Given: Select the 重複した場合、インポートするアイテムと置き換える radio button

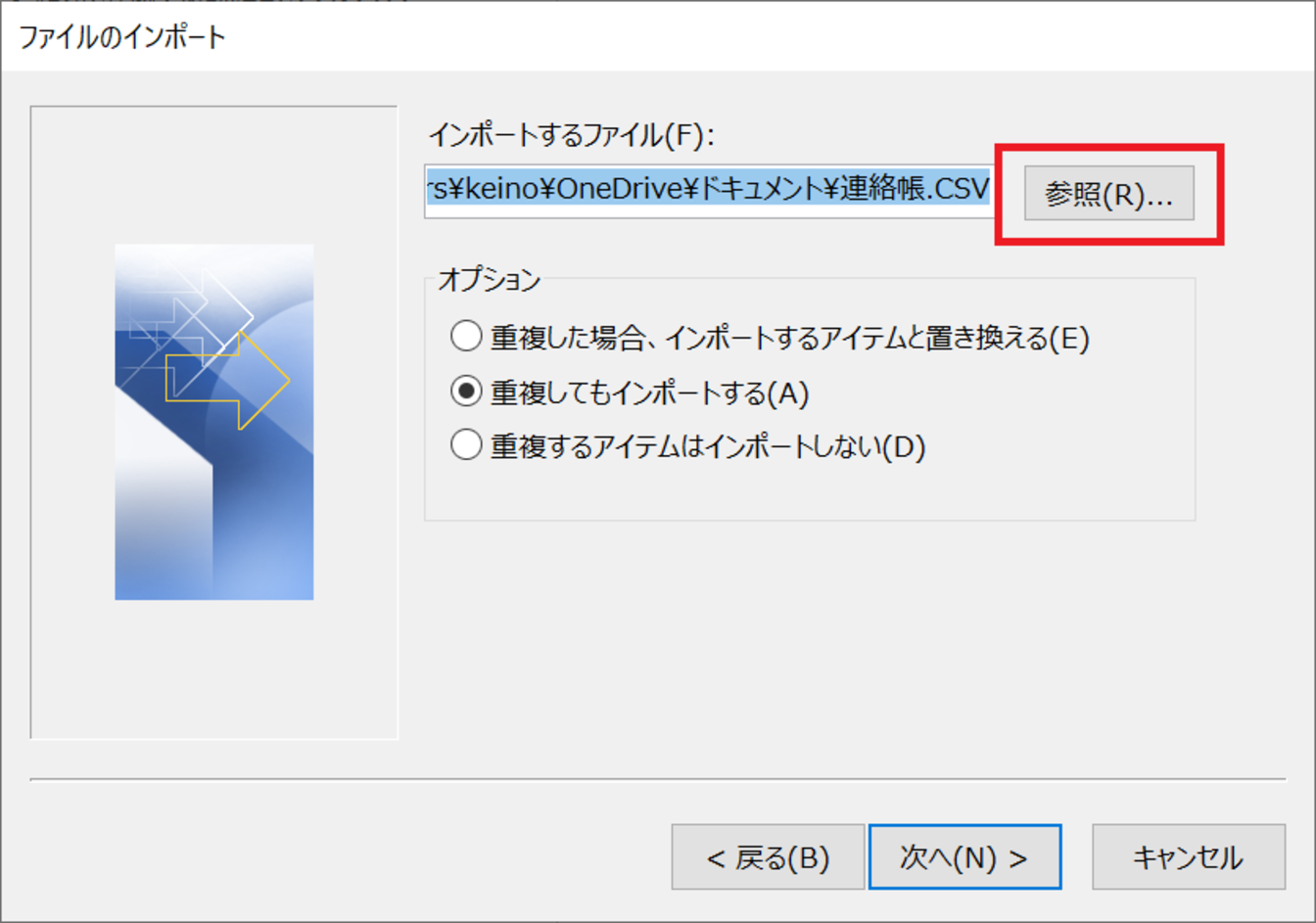Looking at the screenshot, I should tap(466, 337).
